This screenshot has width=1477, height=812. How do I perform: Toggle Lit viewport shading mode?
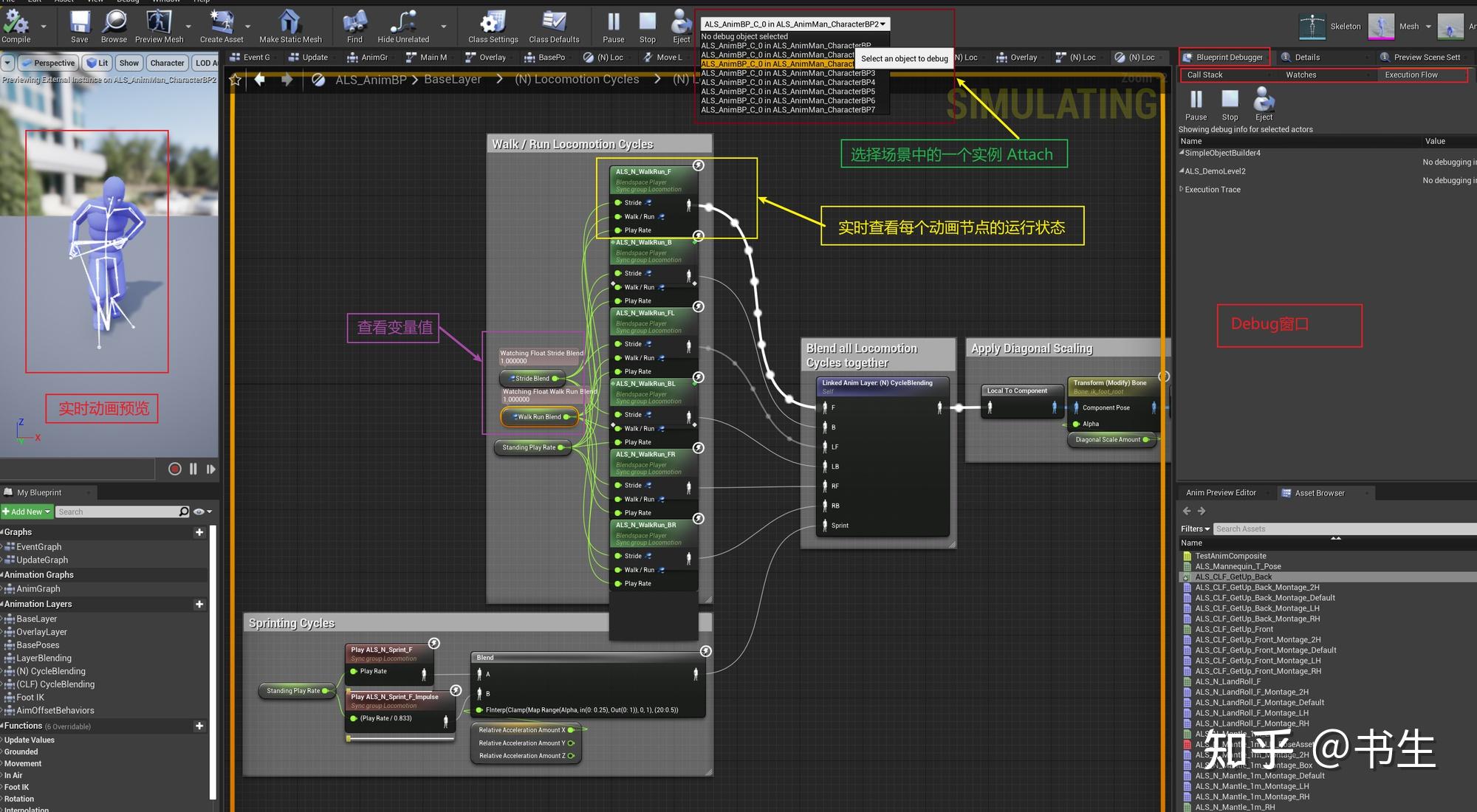click(x=97, y=63)
